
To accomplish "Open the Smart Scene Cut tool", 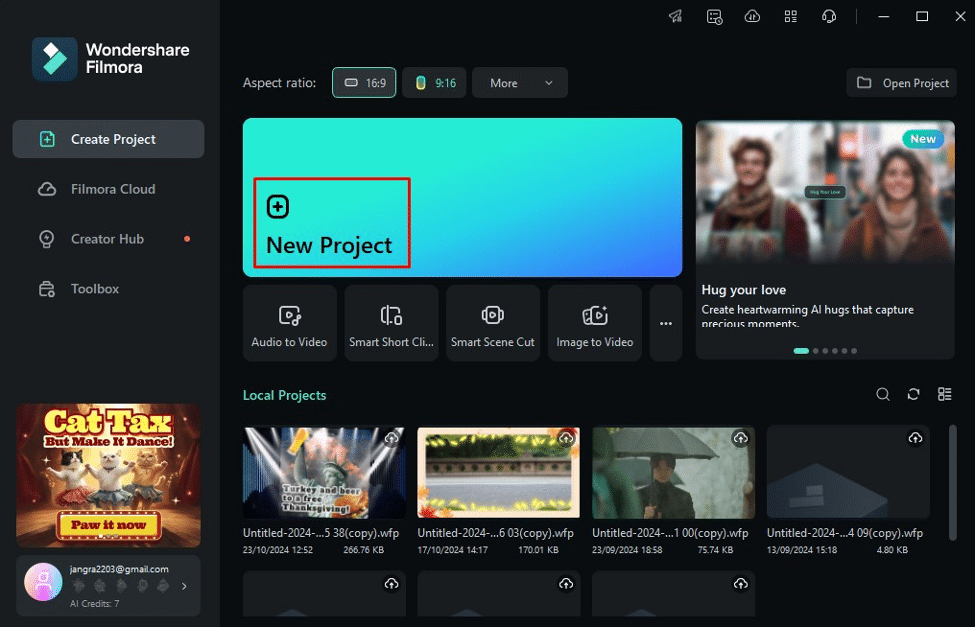I will pyautogui.click(x=493, y=323).
